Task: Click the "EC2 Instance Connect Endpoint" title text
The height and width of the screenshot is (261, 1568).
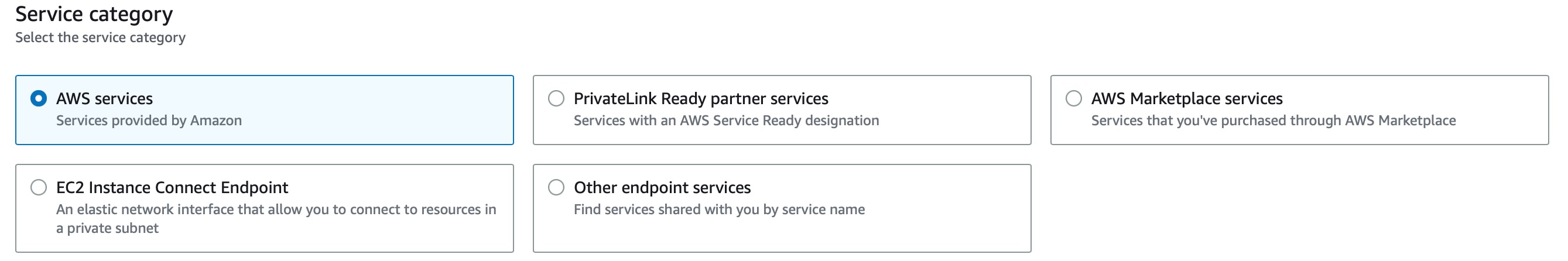Action: (x=172, y=187)
